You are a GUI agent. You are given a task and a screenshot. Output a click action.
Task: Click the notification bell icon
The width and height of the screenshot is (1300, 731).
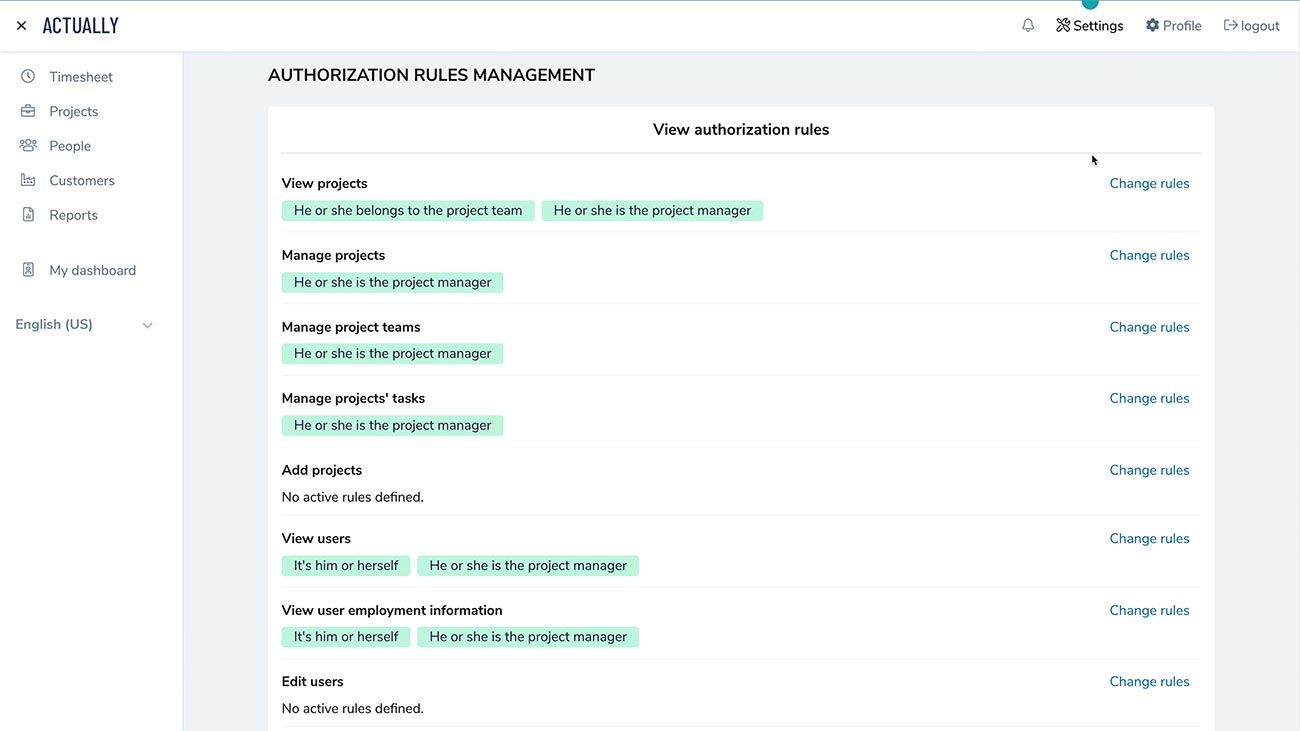1028,24
